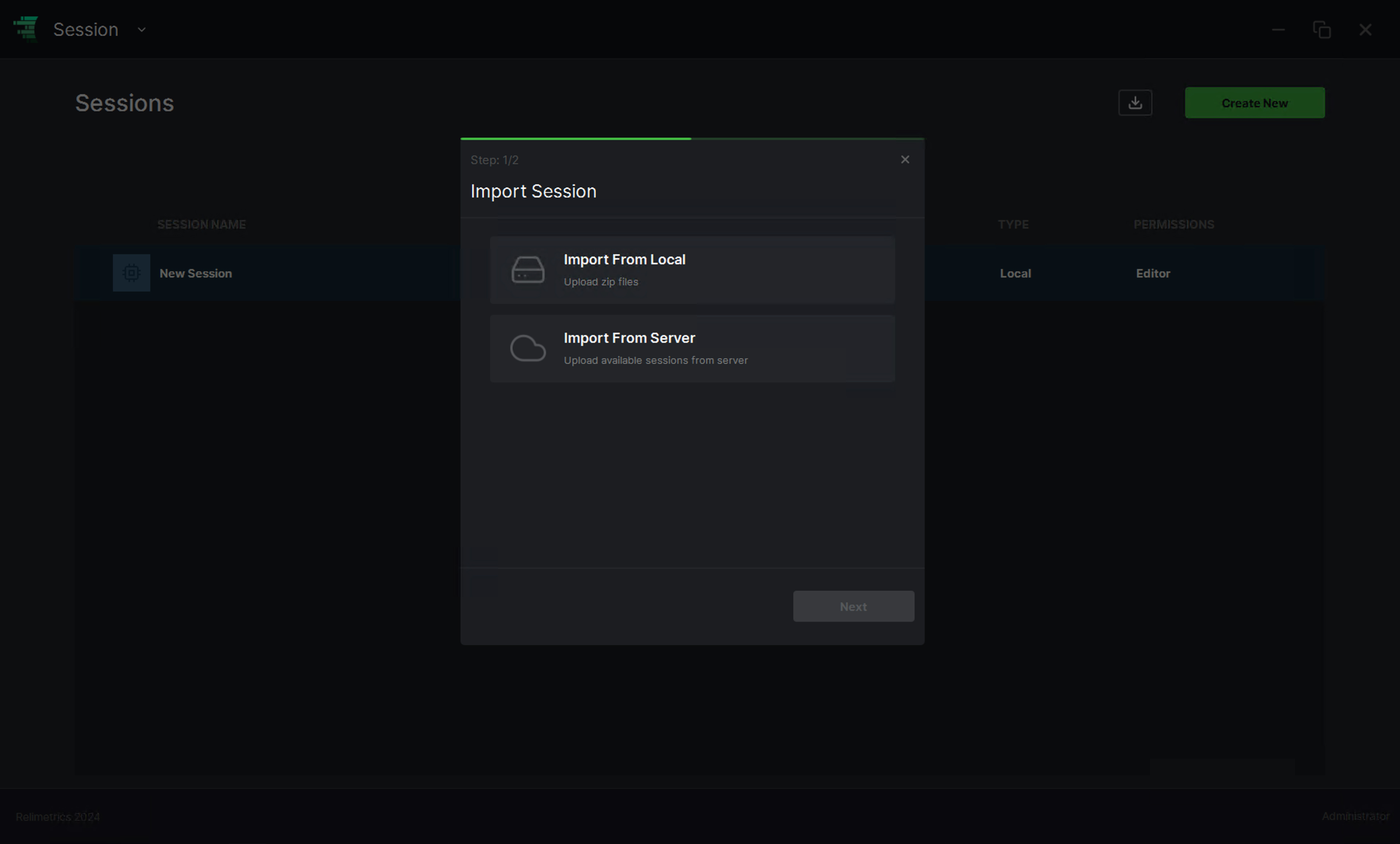Click the Editor permission cell

click(1153, 273)
